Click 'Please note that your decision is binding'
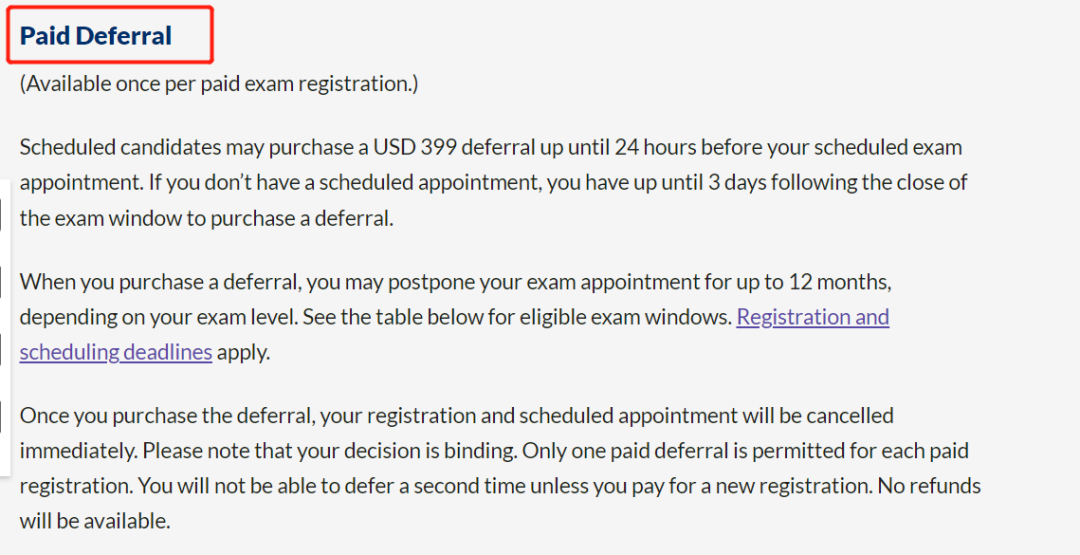The height and width of the screenshot is (555, 1080). coord(329,451)
